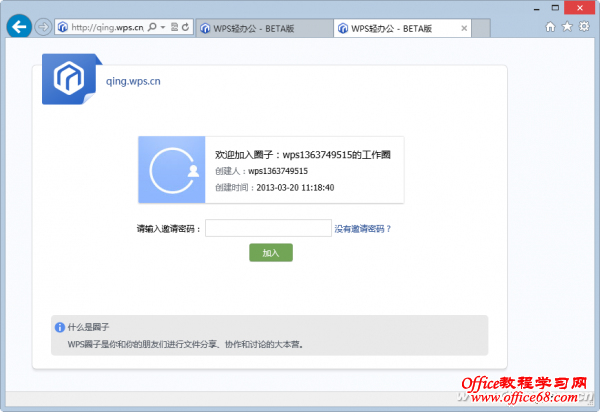Image resolution: width=600 pixels, height=412 pixels.
Task: Click the WPS圈子 description sentence
Action: 186,344
